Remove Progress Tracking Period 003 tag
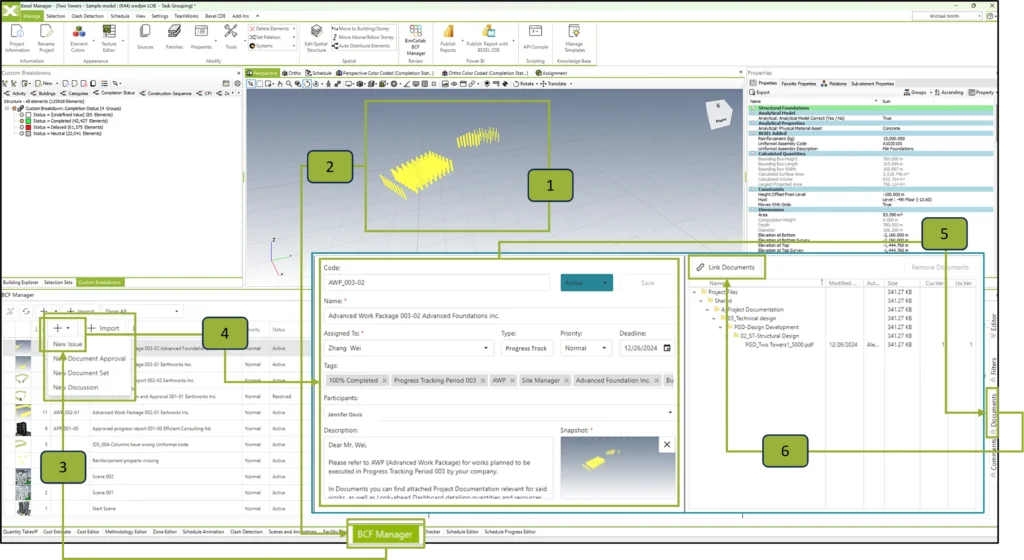The image size is (1024, 560). pyautogui.click(x=483, y=381)
